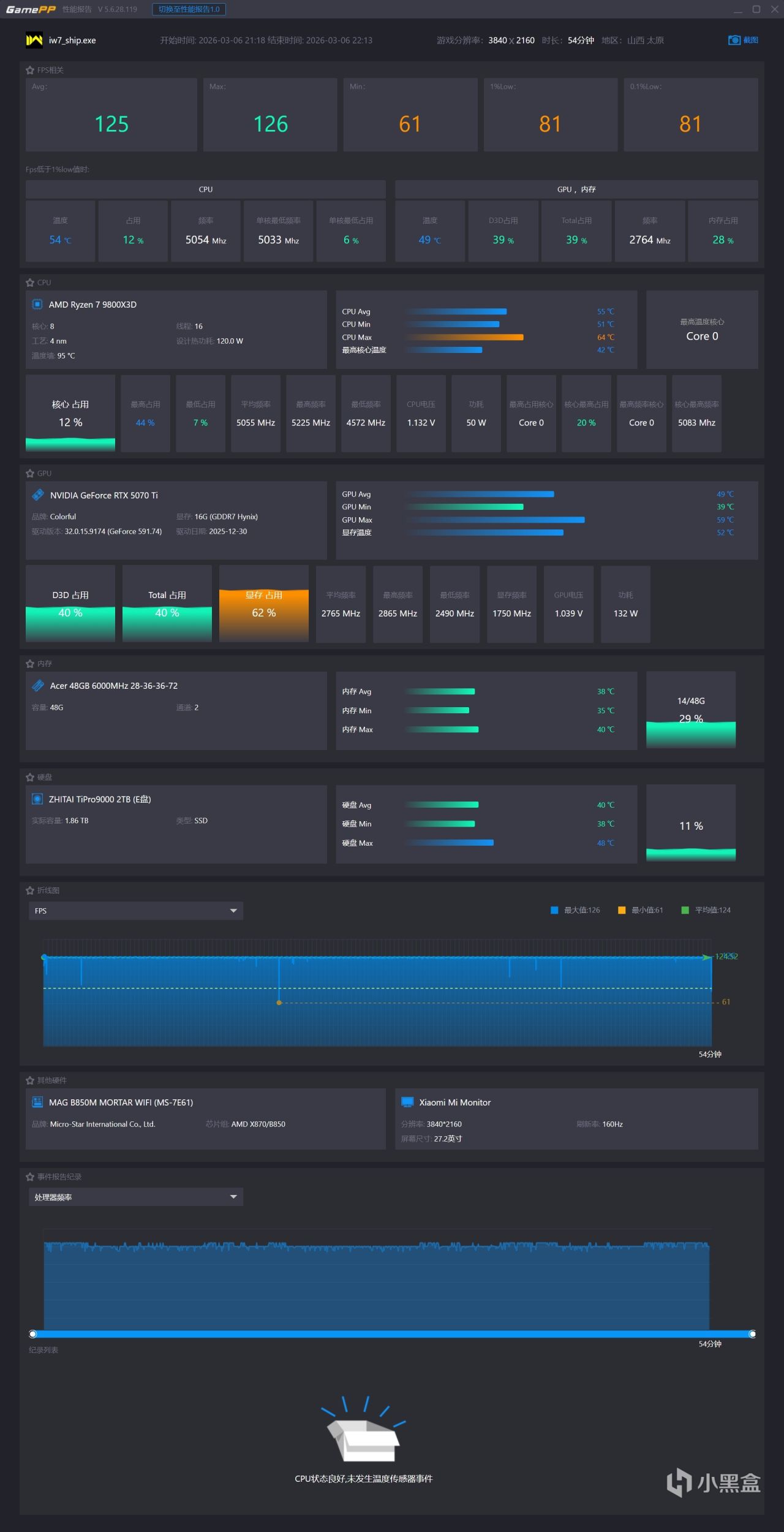Click the 1%Low card showing 81
Image resolution: width=784 pixels, height=1532 pixels.
(x=551, y=115)
